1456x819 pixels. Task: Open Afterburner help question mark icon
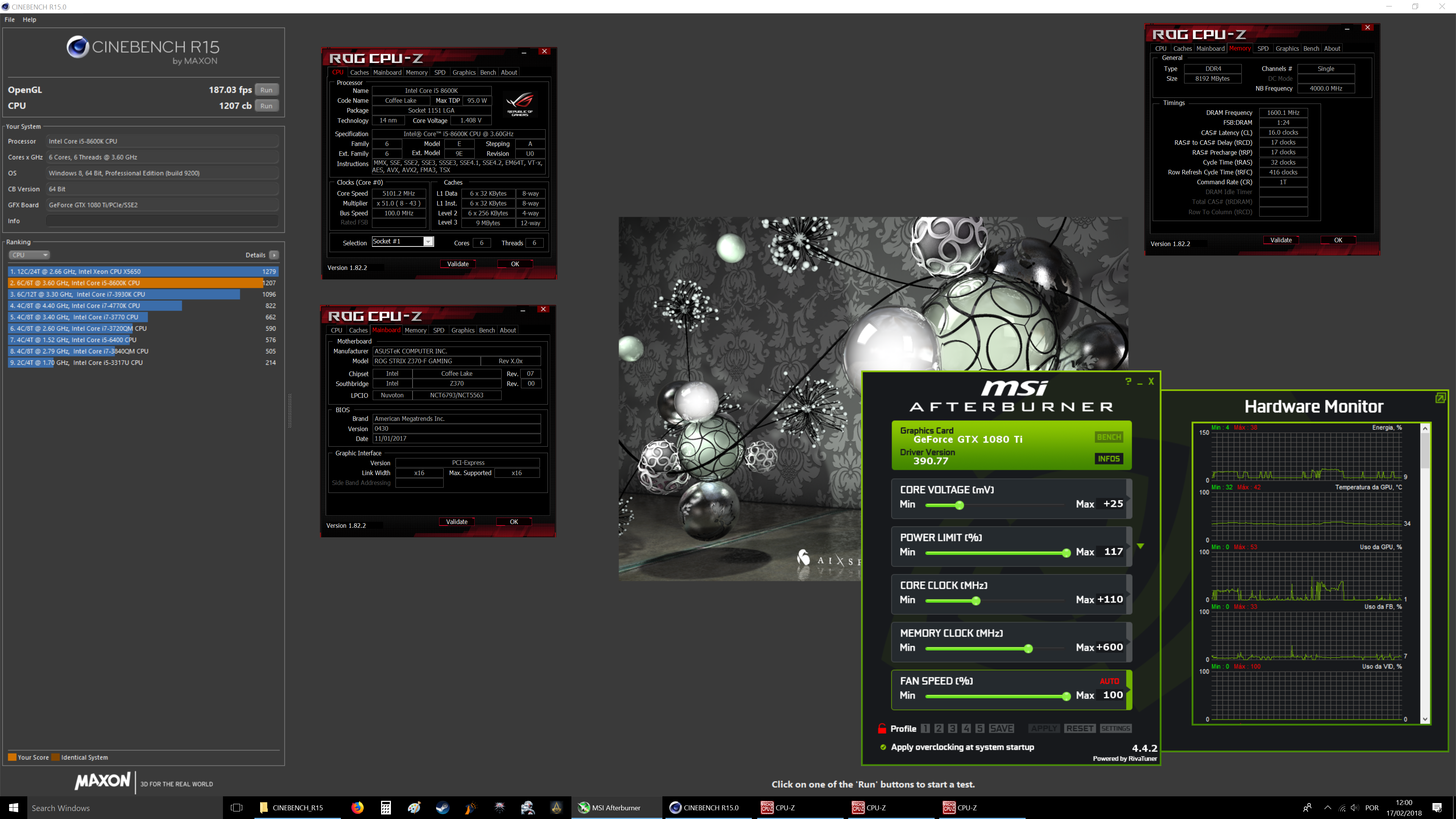1128,381
